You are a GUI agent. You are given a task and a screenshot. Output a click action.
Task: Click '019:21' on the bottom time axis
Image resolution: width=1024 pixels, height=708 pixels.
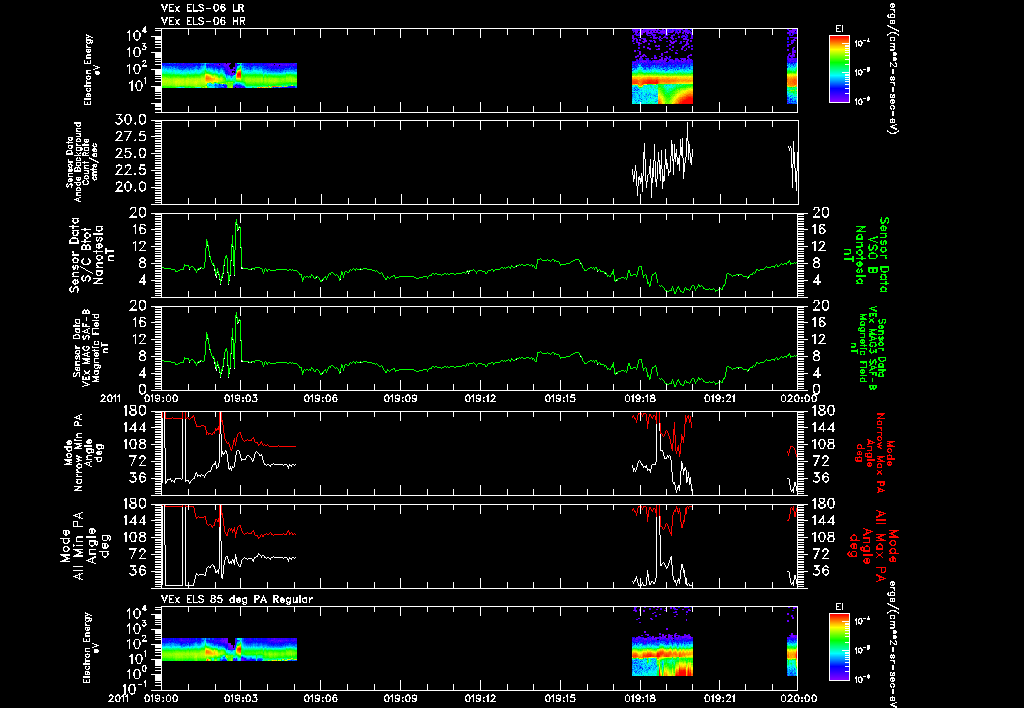point(719,698)
